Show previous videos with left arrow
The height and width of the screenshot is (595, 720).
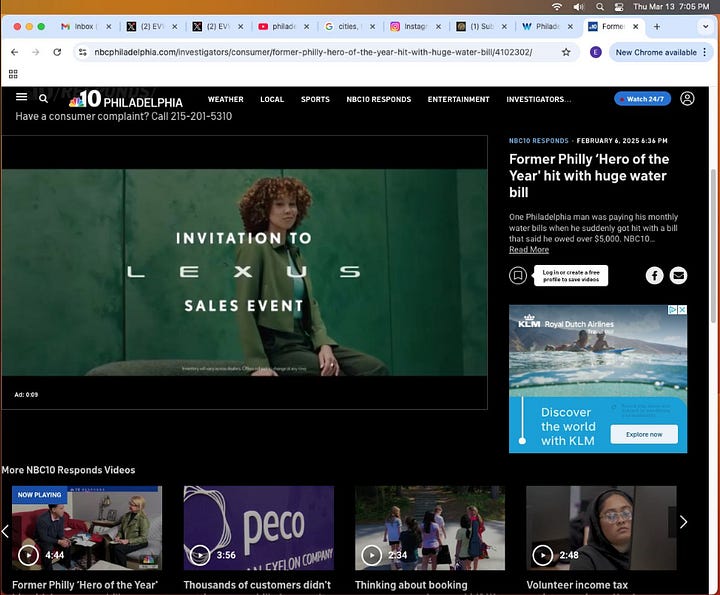[5, 531]
